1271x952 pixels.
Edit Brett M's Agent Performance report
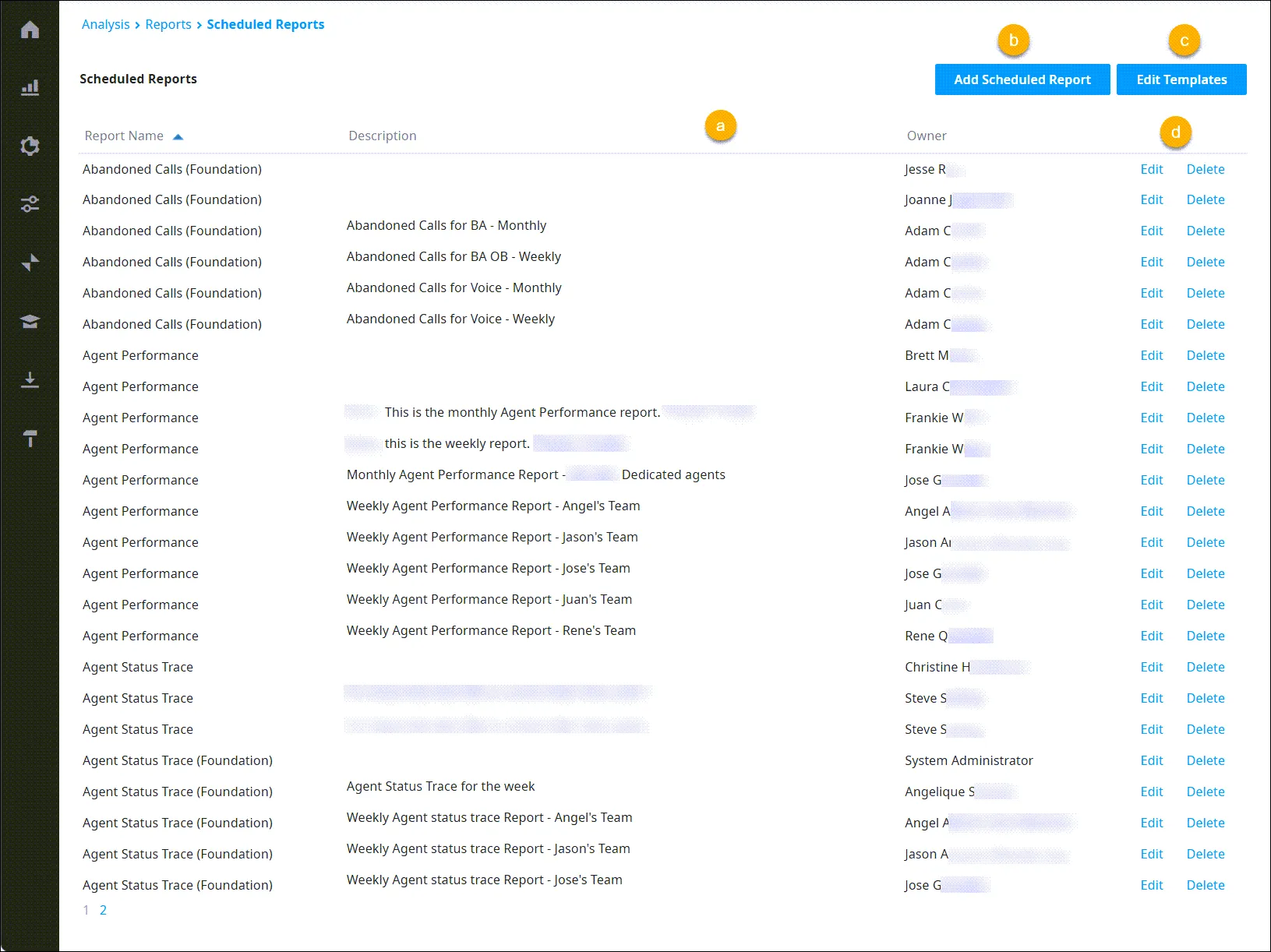pyautogui.click(x=1151, y=355)
